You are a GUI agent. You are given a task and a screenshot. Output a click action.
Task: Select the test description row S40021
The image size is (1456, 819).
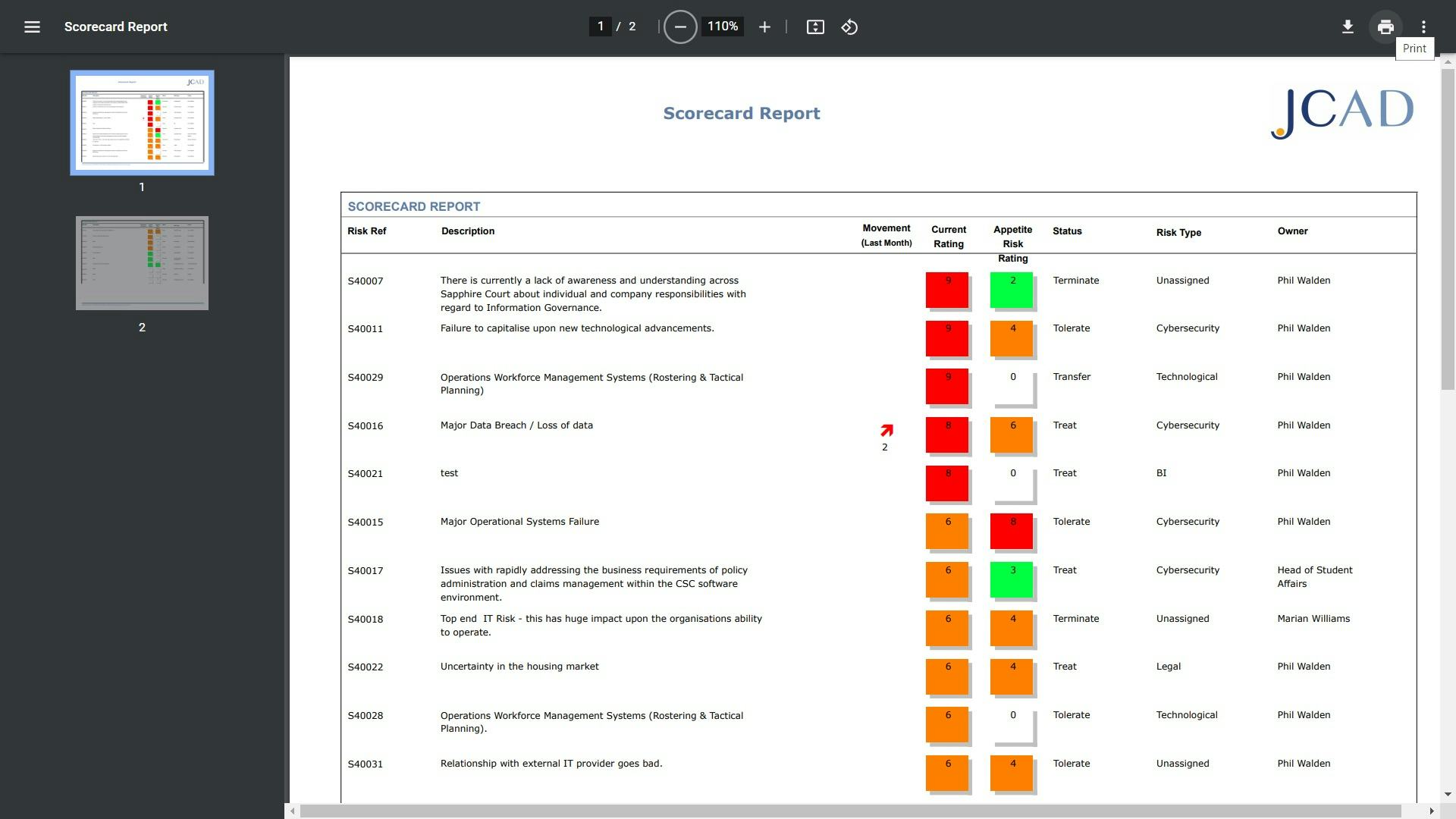point(449,472)
